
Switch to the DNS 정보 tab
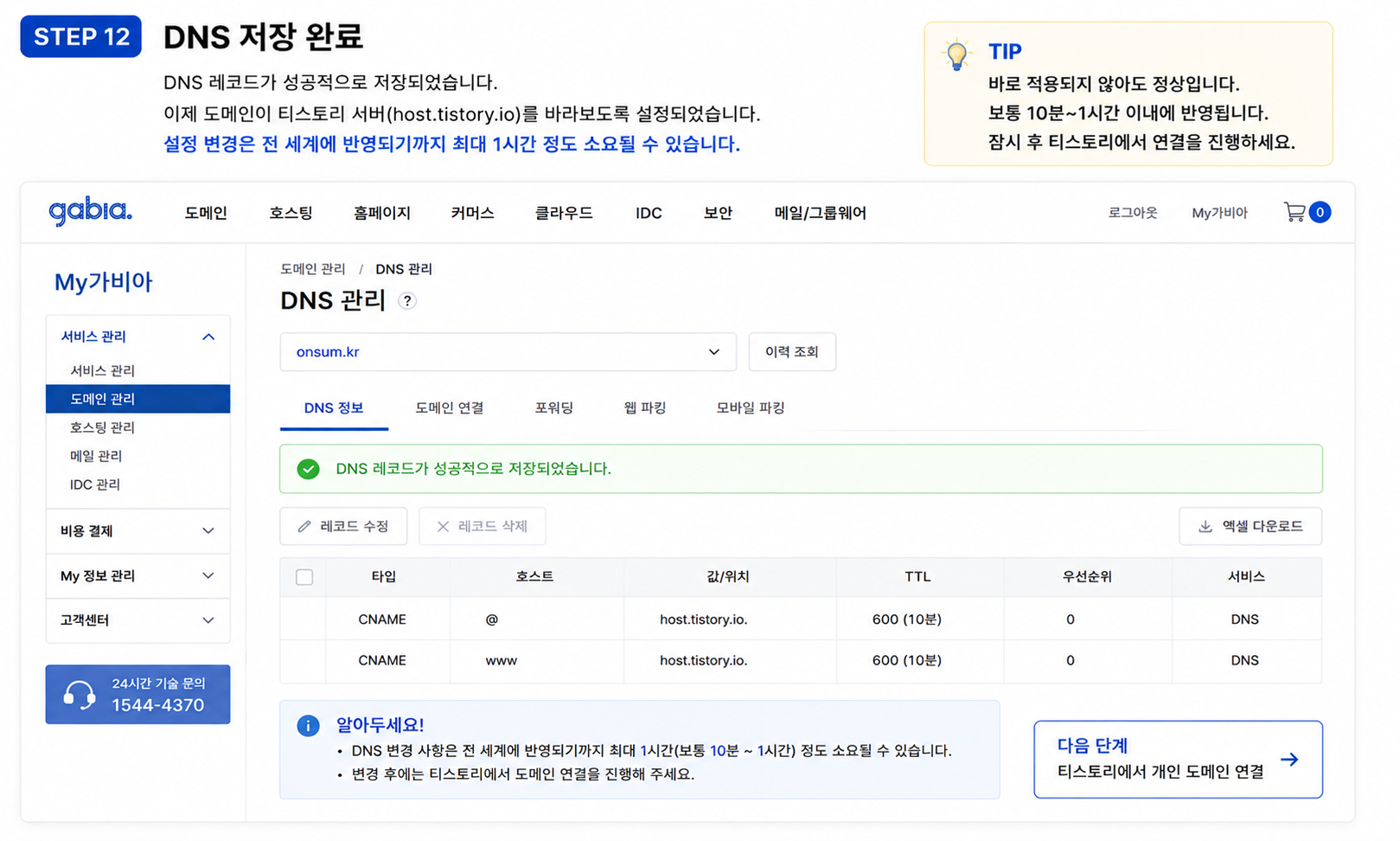point(334,408)
